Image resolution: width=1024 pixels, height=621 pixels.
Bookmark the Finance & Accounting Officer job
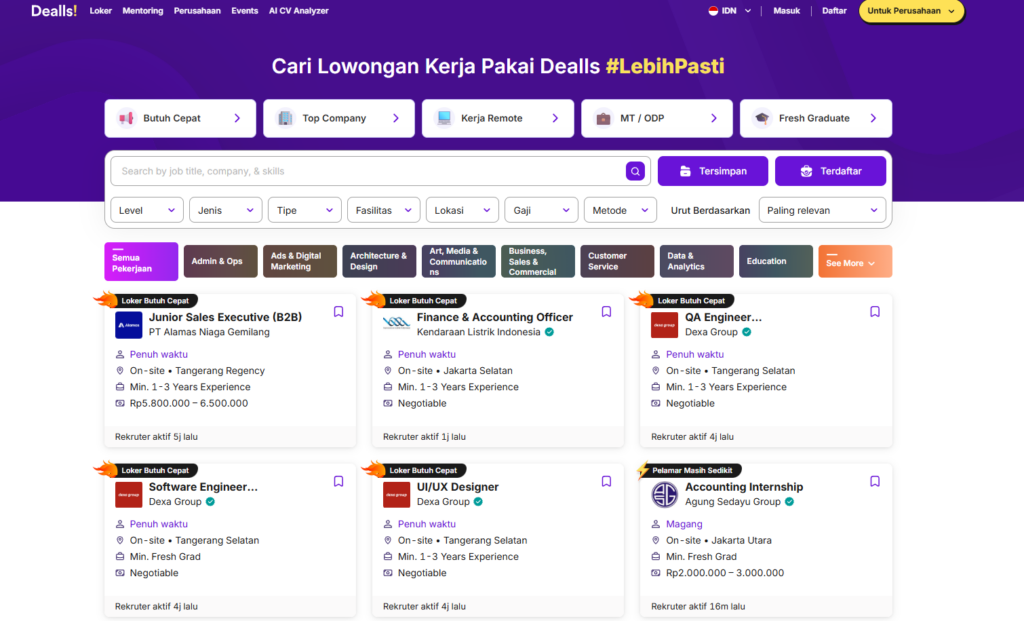[606, 311]
